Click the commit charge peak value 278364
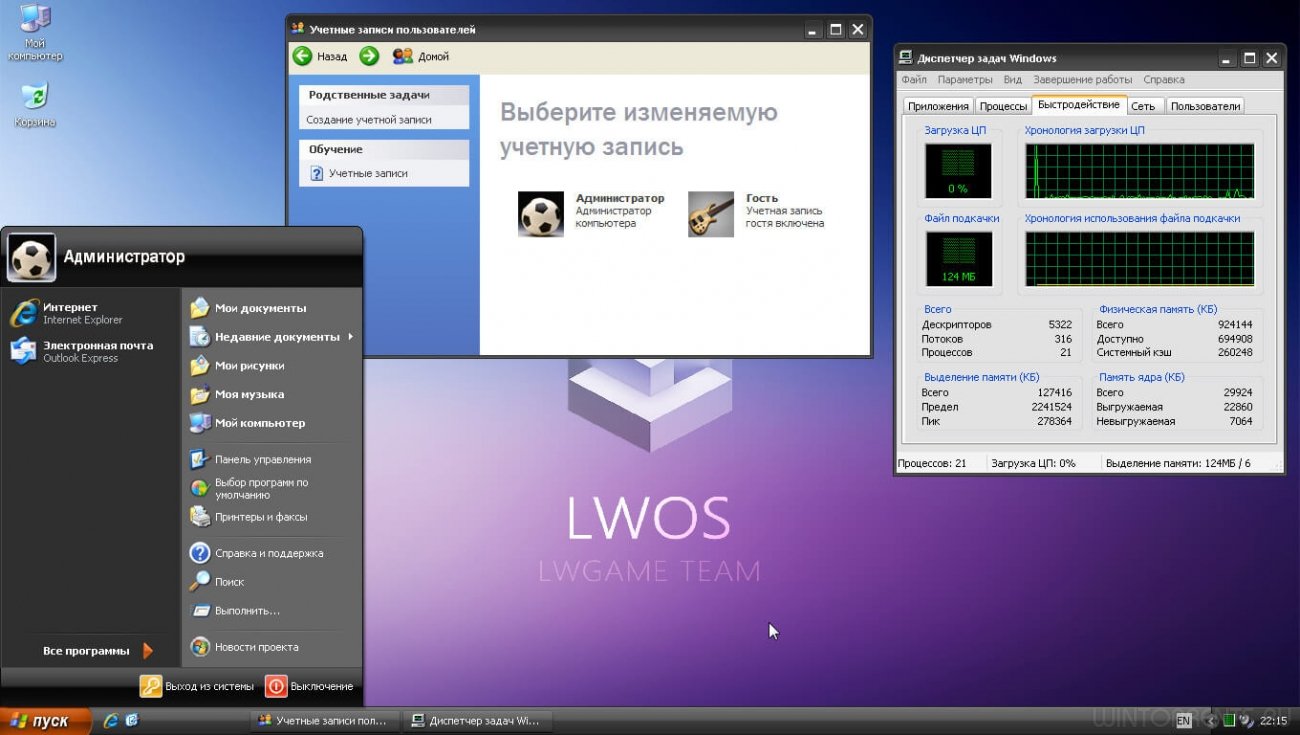Image resolution: width=1300 pixels, height=735 pixels. [1054, 421]
